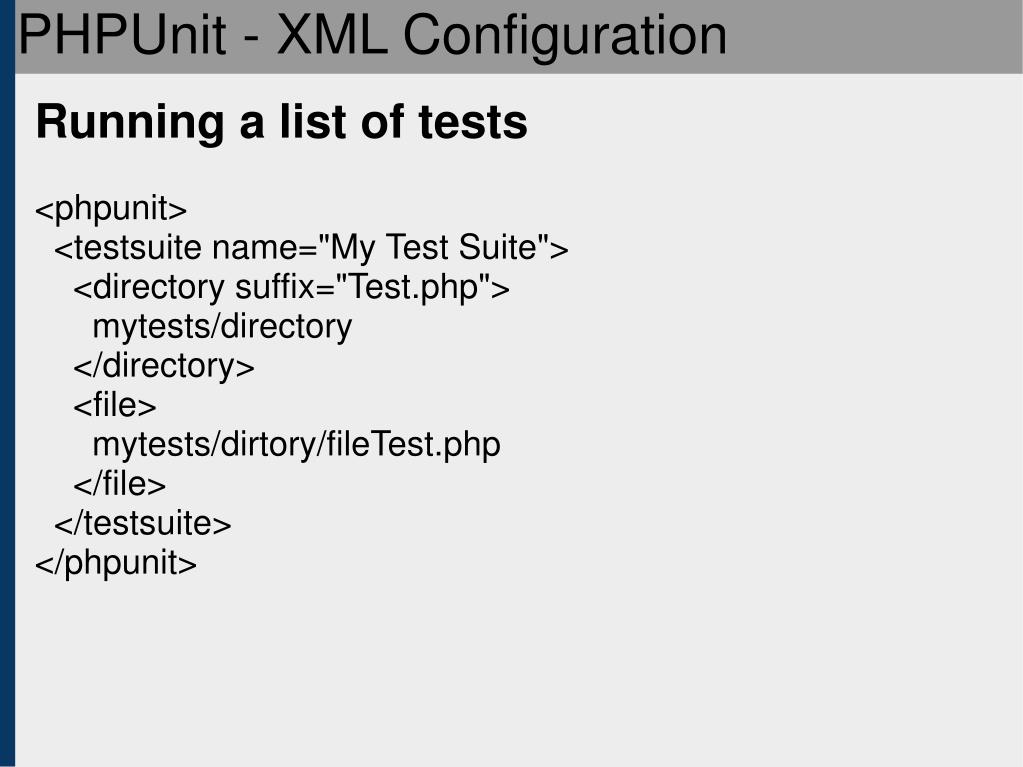Click the word Configuration in the title
Image resolution: width=1023 pixels, height=767 pixels.
click(x=565, y=37)
